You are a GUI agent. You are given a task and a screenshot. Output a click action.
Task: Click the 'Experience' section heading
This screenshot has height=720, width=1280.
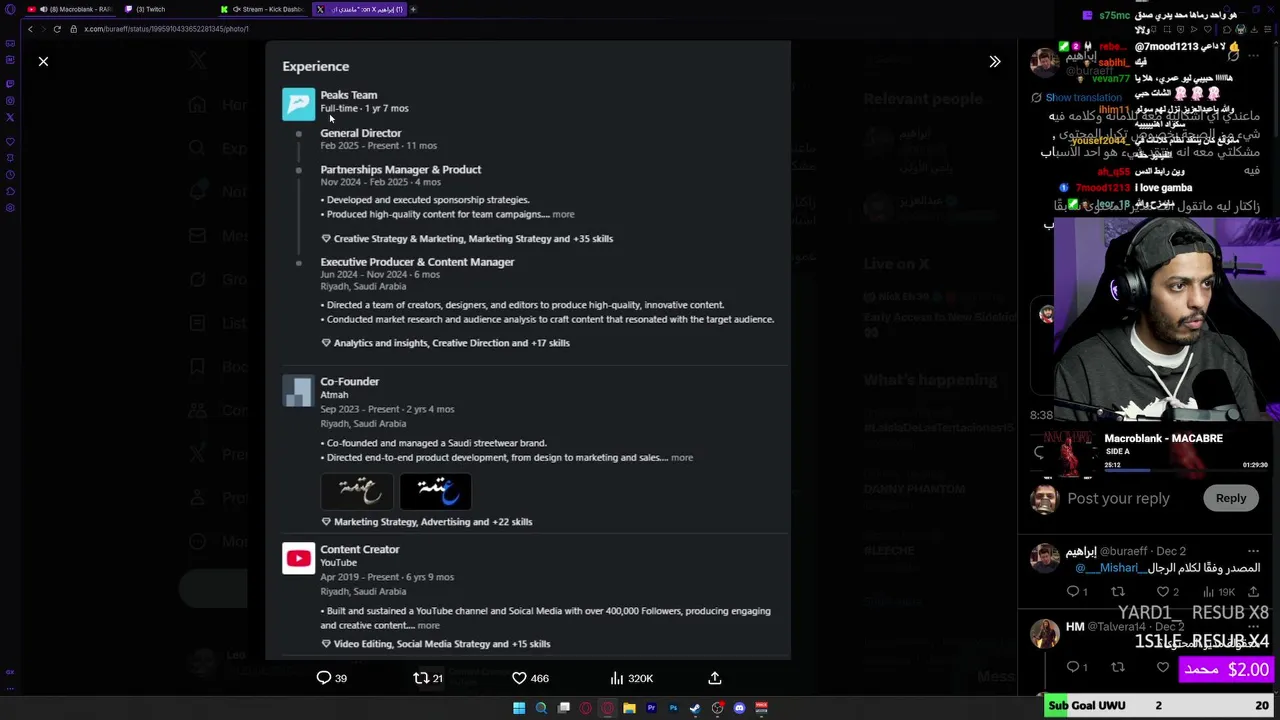coord(315,66)
